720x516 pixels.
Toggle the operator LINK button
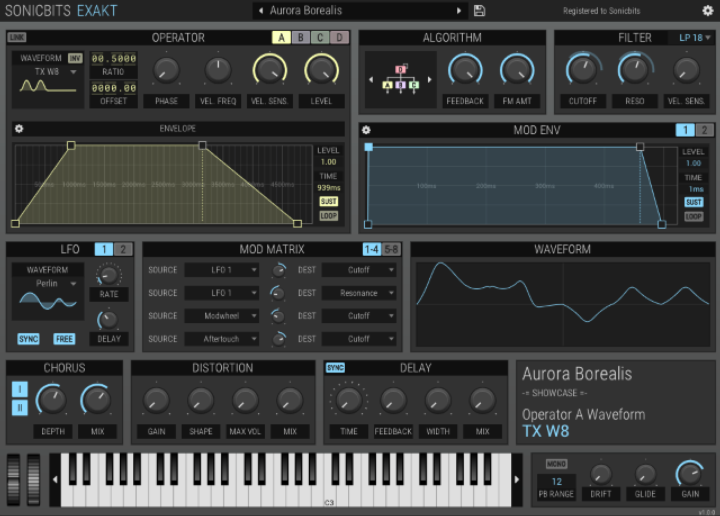17,37
